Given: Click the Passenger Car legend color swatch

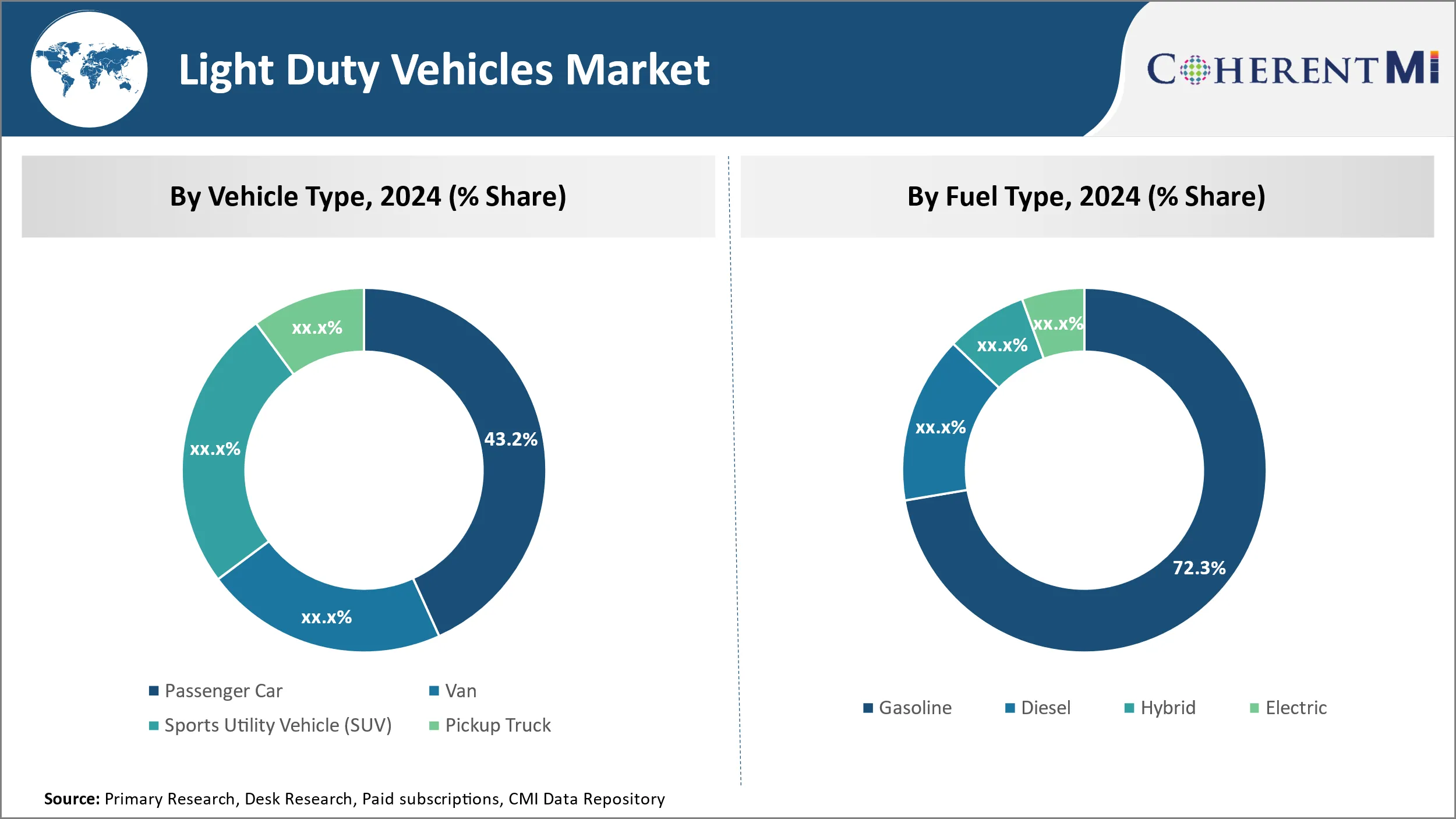Looking at the screenshot, I should tap(154, 691).
